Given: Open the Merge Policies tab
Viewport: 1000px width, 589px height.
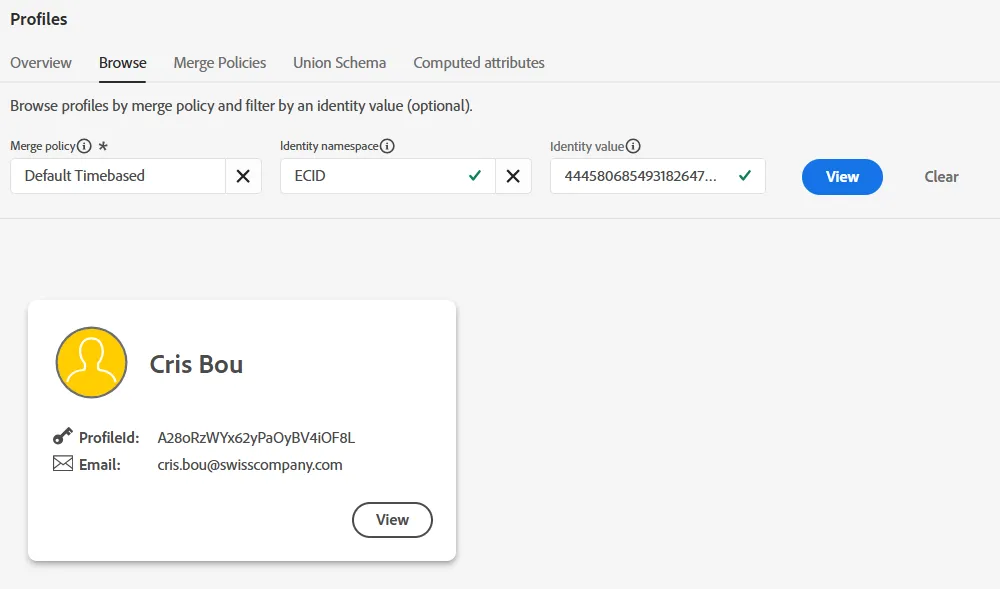Looking at the screenshot, I should (x=220, y=62).
